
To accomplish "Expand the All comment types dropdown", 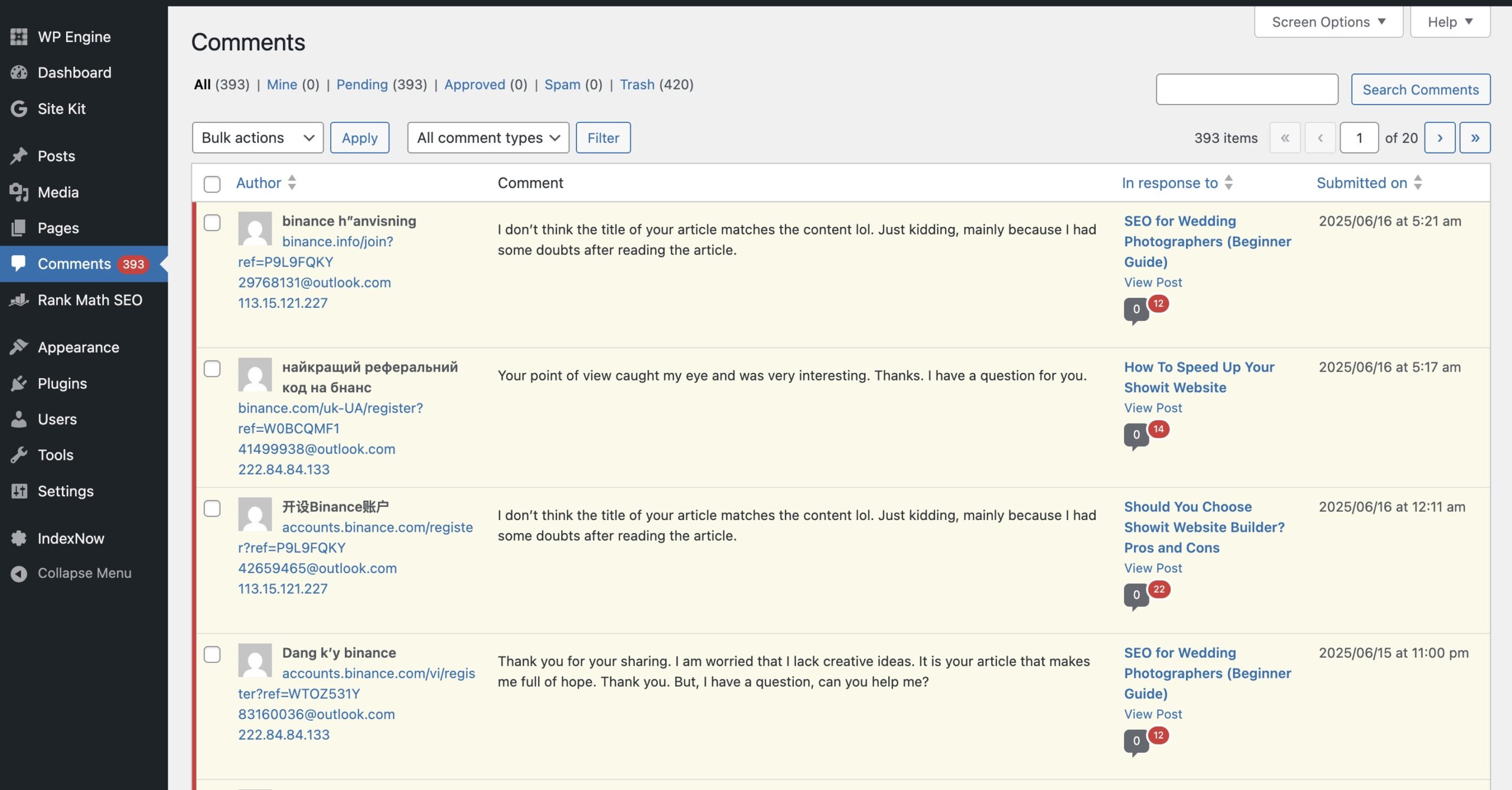I will (x=488, y=138).
